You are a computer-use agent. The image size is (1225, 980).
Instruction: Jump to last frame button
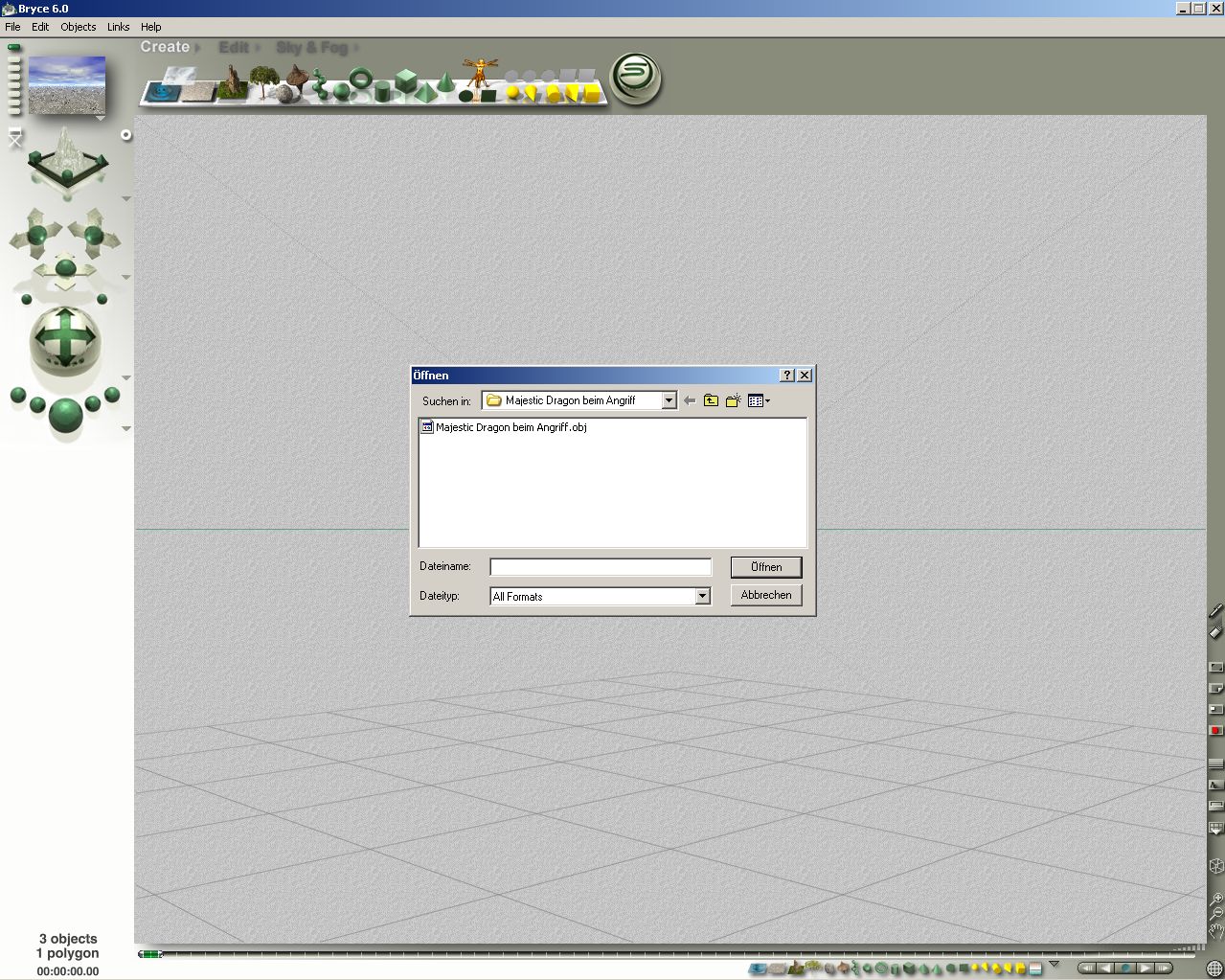click(x=1163, y=969)
